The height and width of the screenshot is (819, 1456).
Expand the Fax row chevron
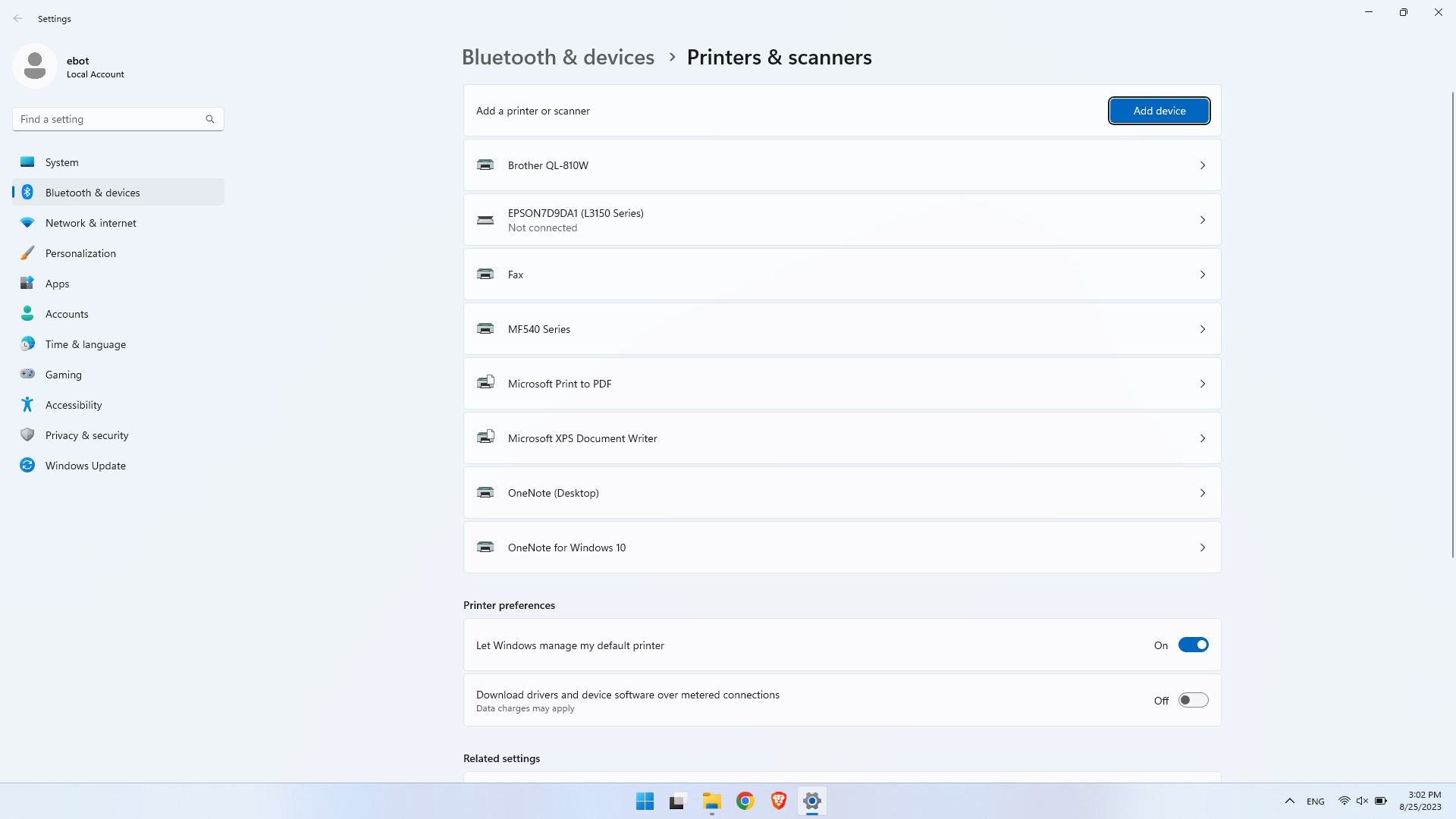click(x=1203, y=275)
